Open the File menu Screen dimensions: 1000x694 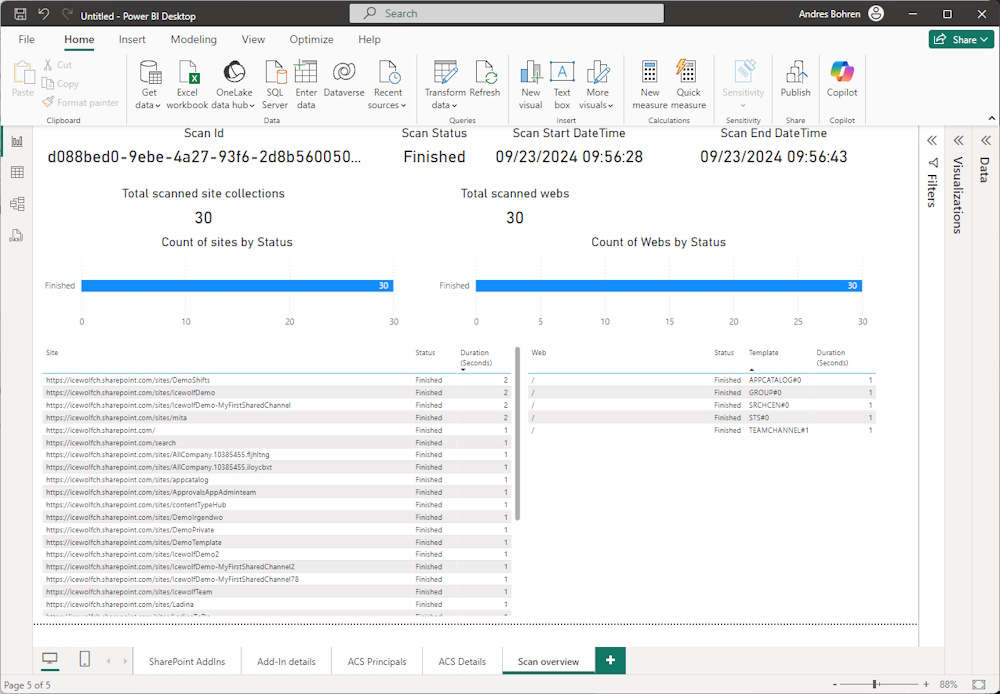(27, 40)
